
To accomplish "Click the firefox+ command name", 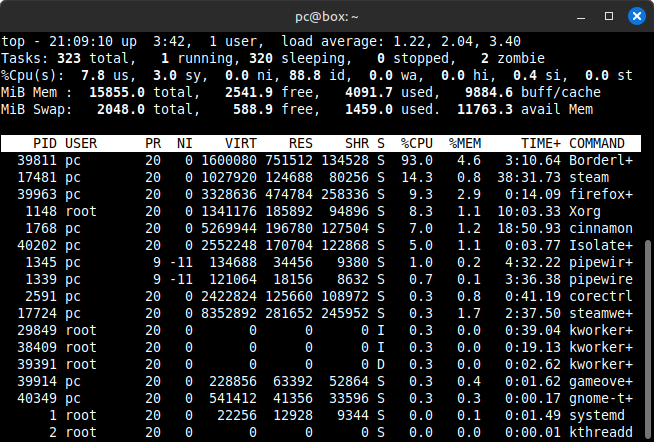I will click(601, 195).
